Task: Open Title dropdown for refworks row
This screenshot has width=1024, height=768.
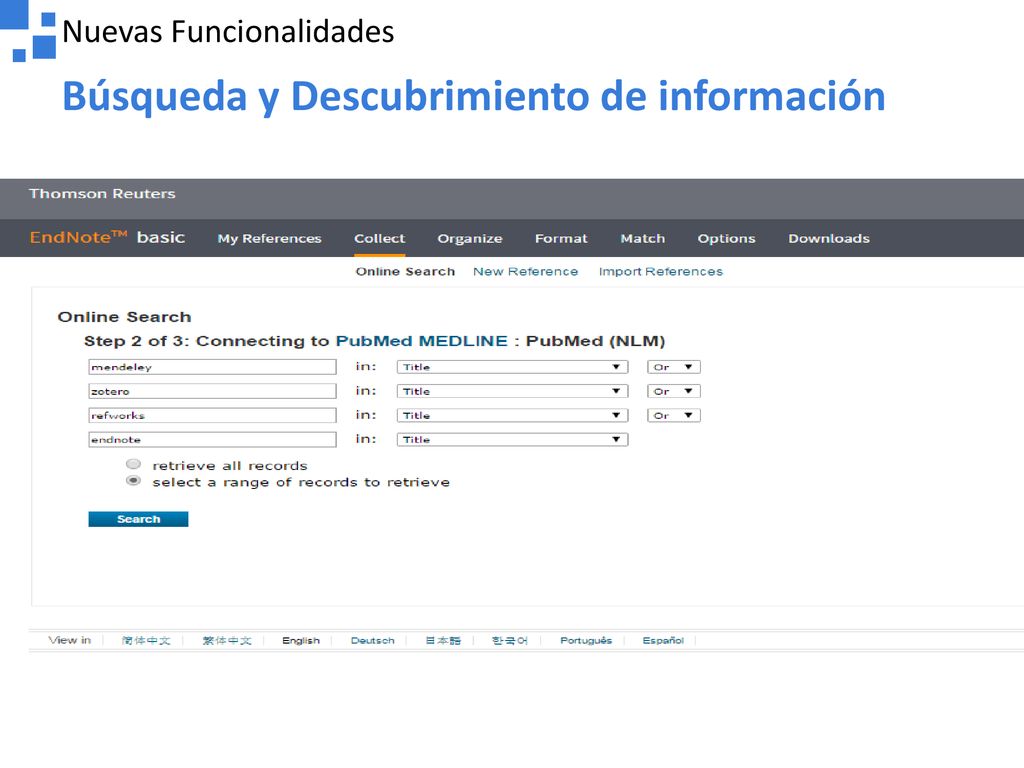Action: pos(512,415)
